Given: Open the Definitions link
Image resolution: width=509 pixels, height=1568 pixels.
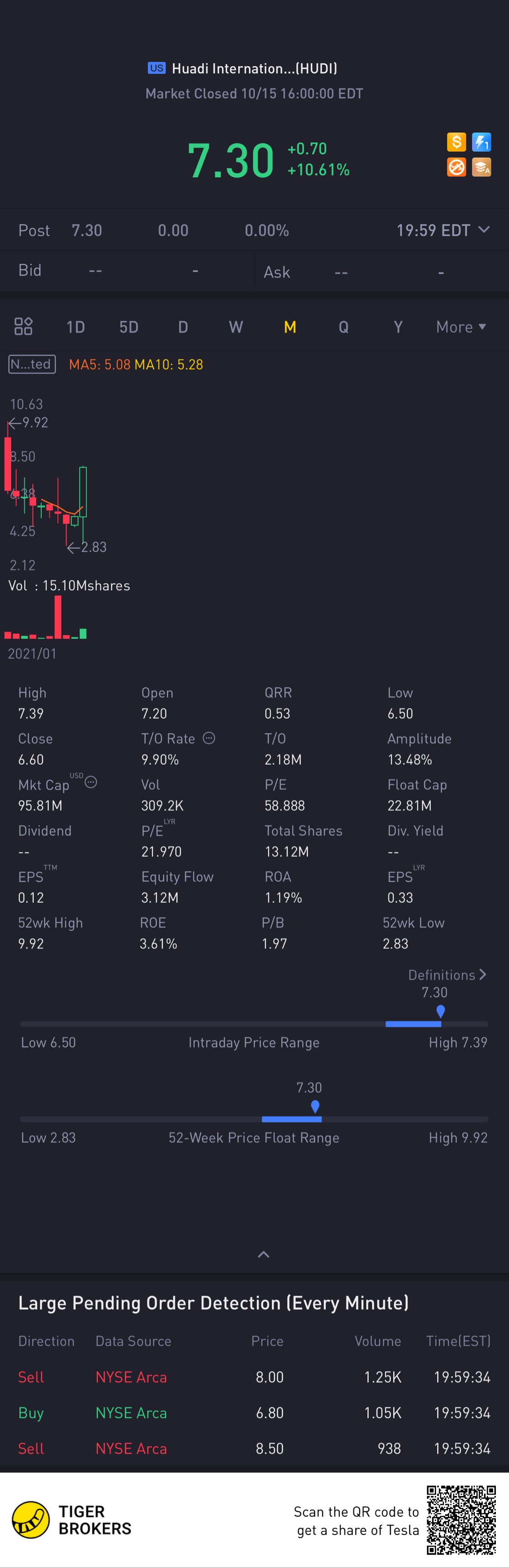Looking at the screenshot, I should pos(447,974).
